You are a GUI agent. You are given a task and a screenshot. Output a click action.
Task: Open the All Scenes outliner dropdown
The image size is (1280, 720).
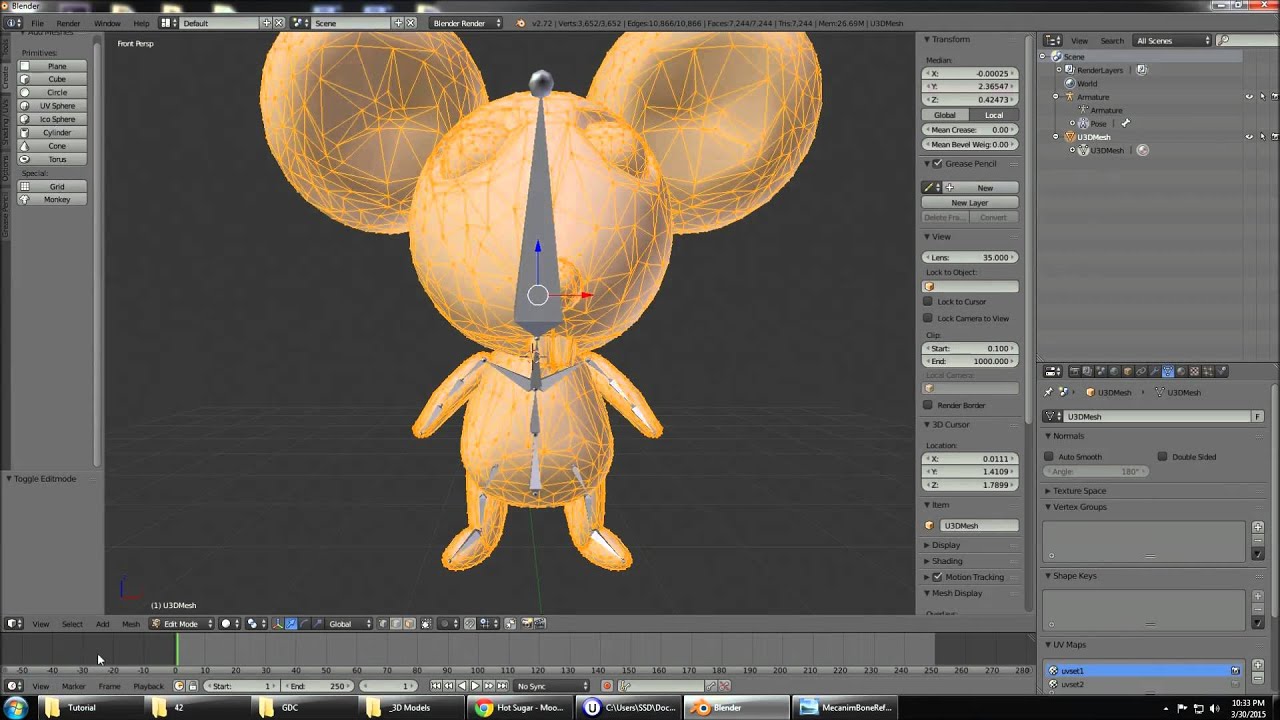[x=1172, y=41]
